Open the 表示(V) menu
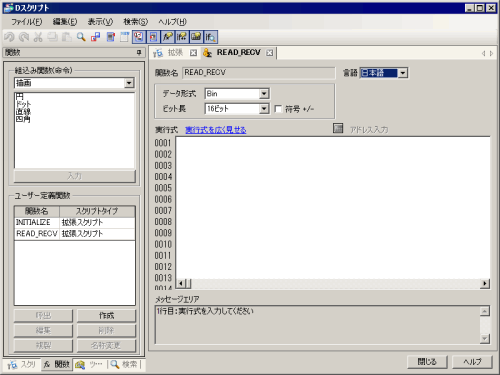The width and height of the screenshot is (500, 375). 100,22
